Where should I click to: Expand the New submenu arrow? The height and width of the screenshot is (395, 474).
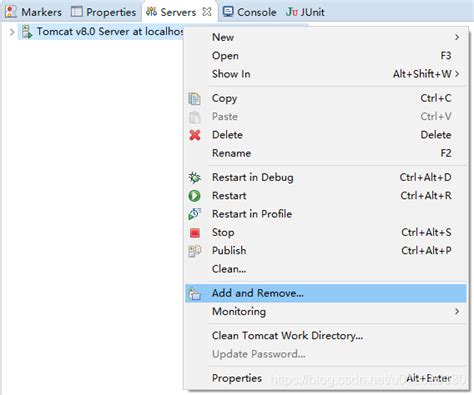point(457,37)
